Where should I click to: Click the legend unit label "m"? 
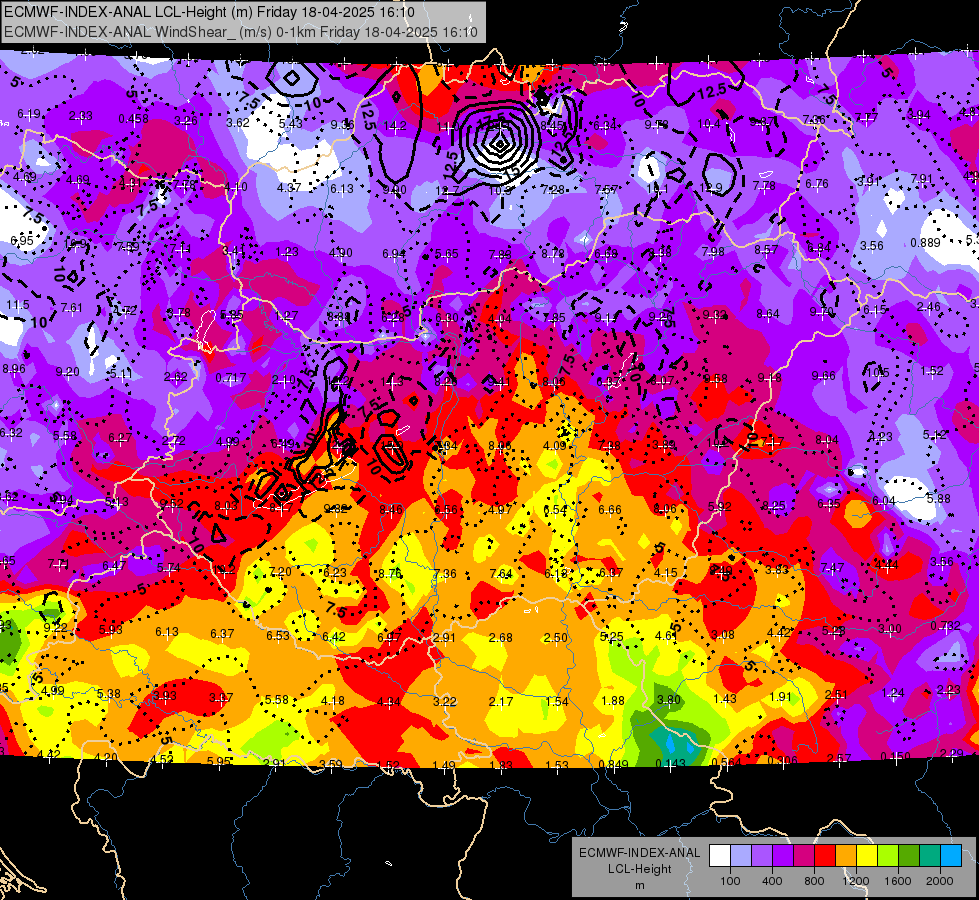pos(639,886)
